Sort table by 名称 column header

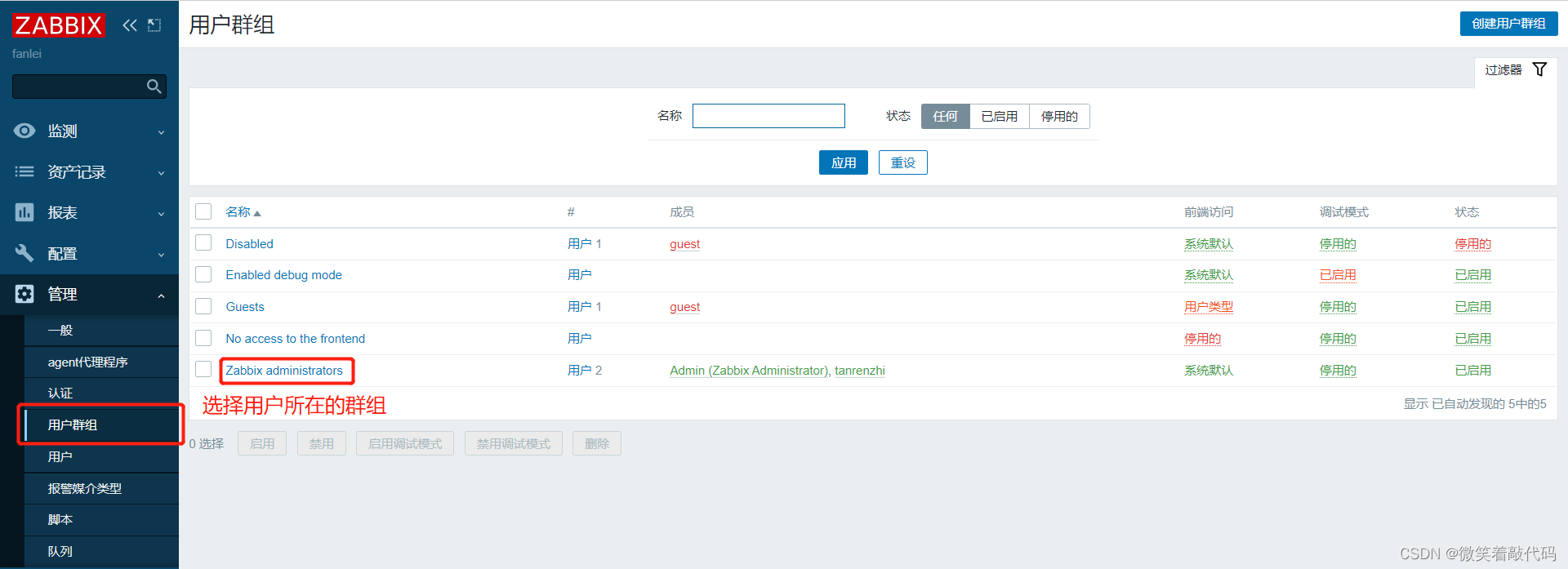238,212
